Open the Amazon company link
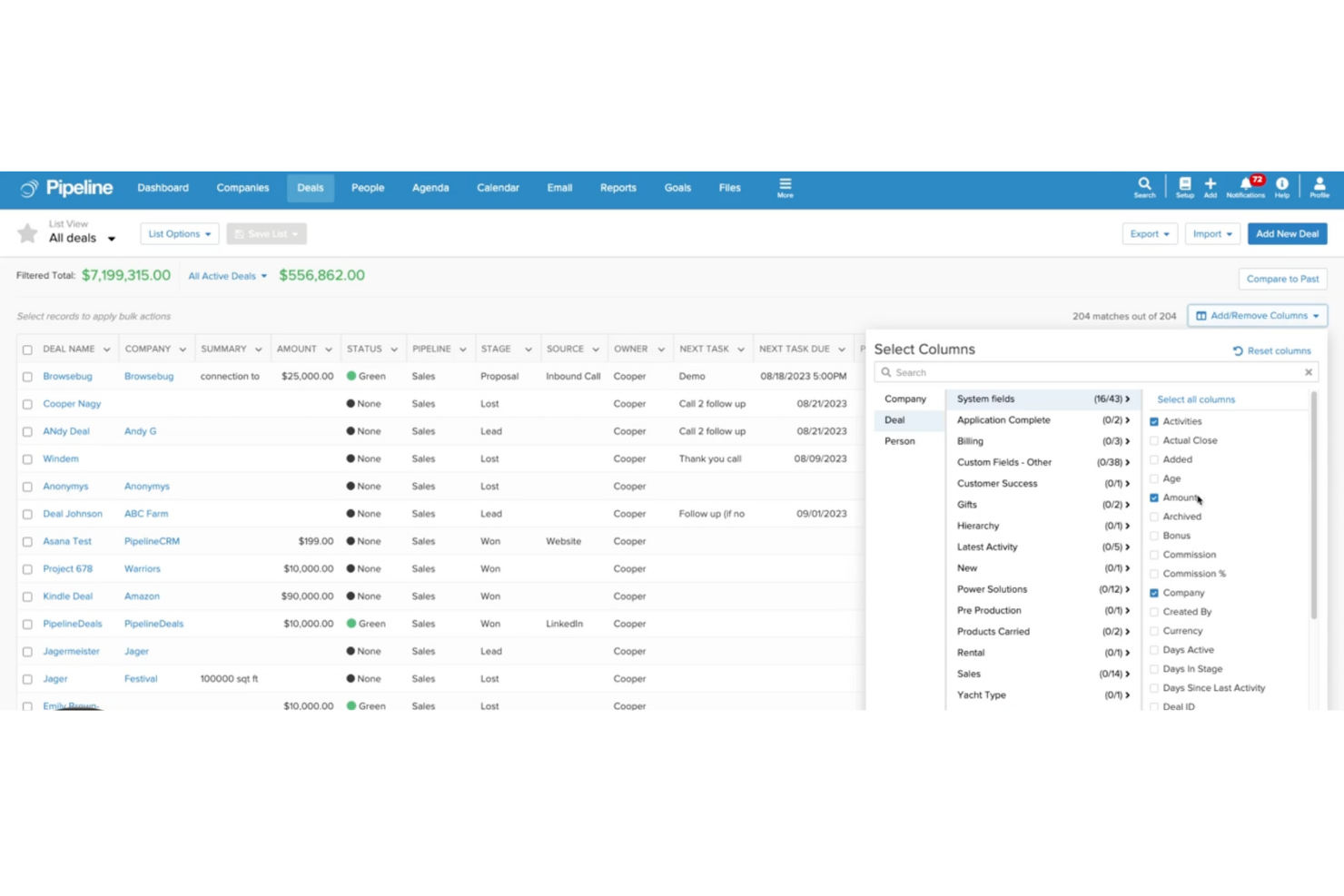Screen dimensions: 1344x896 pyautogui.click(x=142, y=596)
